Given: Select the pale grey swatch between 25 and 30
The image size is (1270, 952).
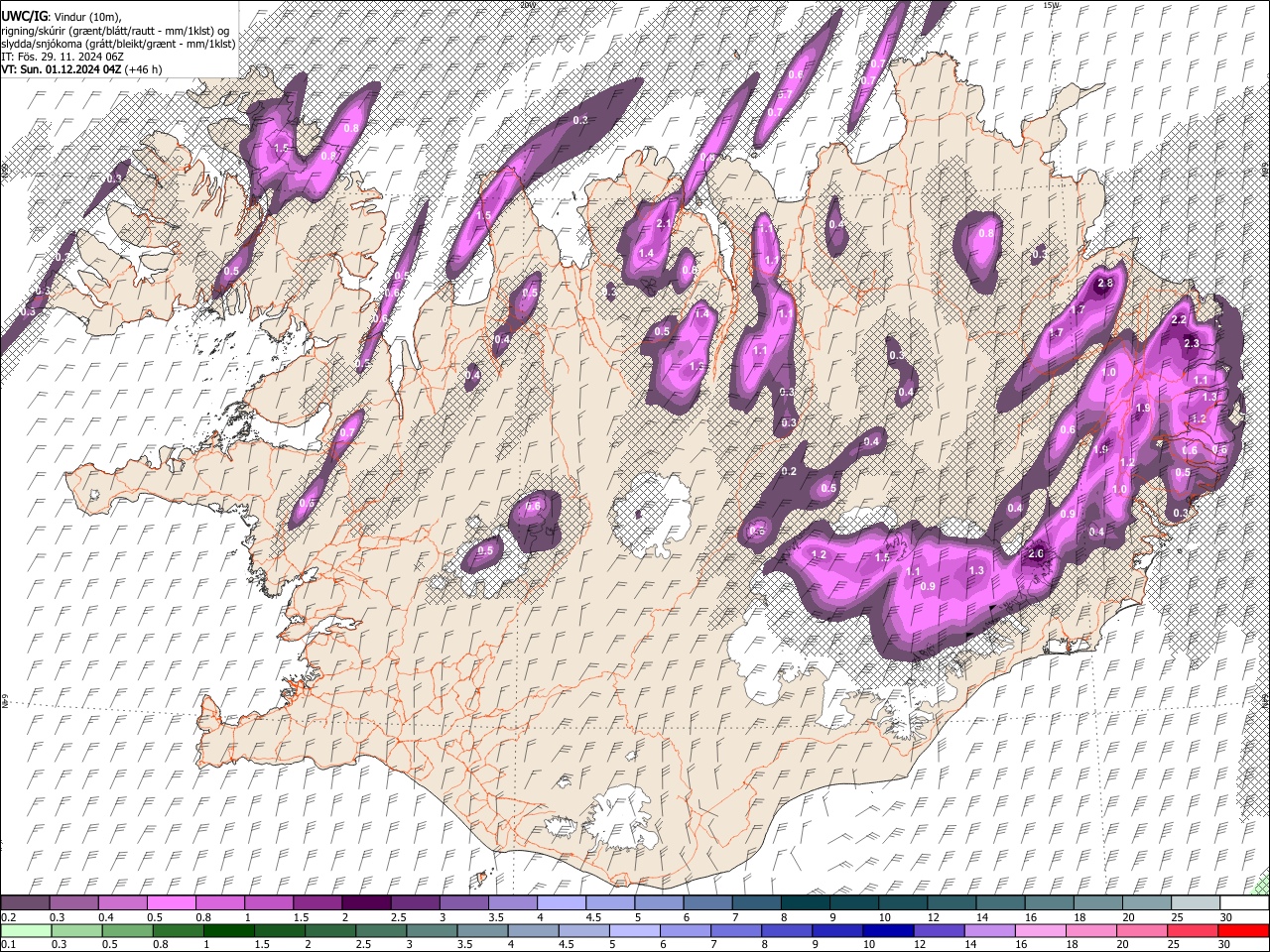Looking at the screenshot, I should coord(1196,902).
